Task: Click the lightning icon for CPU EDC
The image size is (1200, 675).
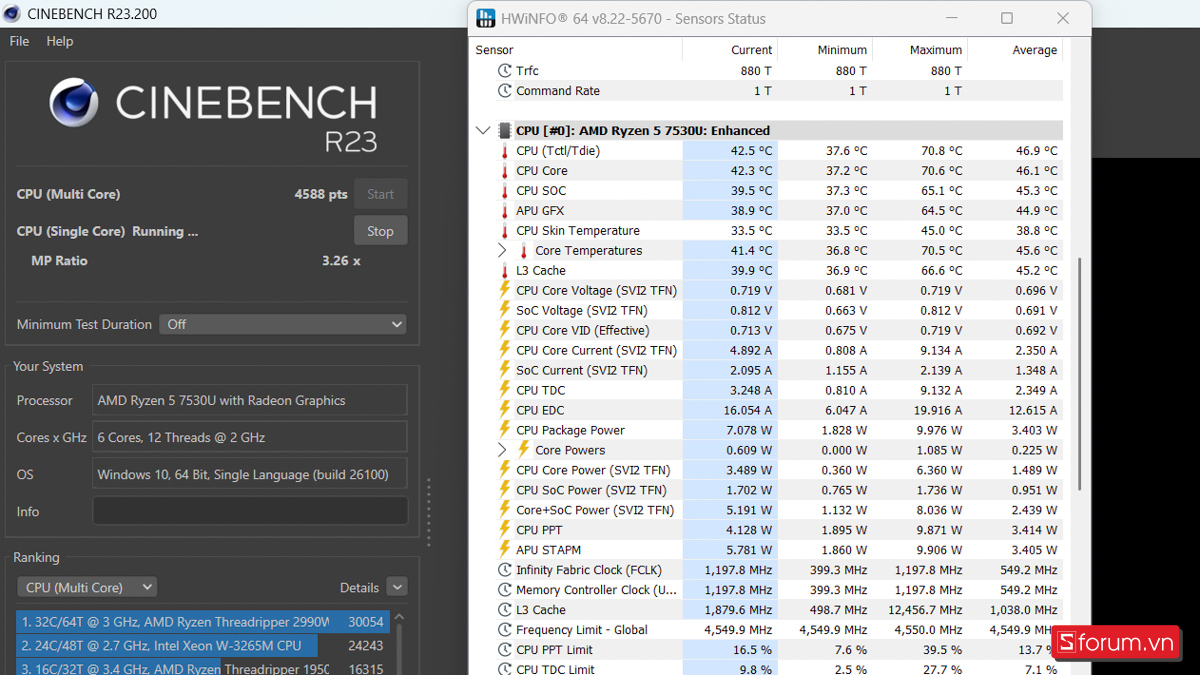Action: tap(504, 410)
